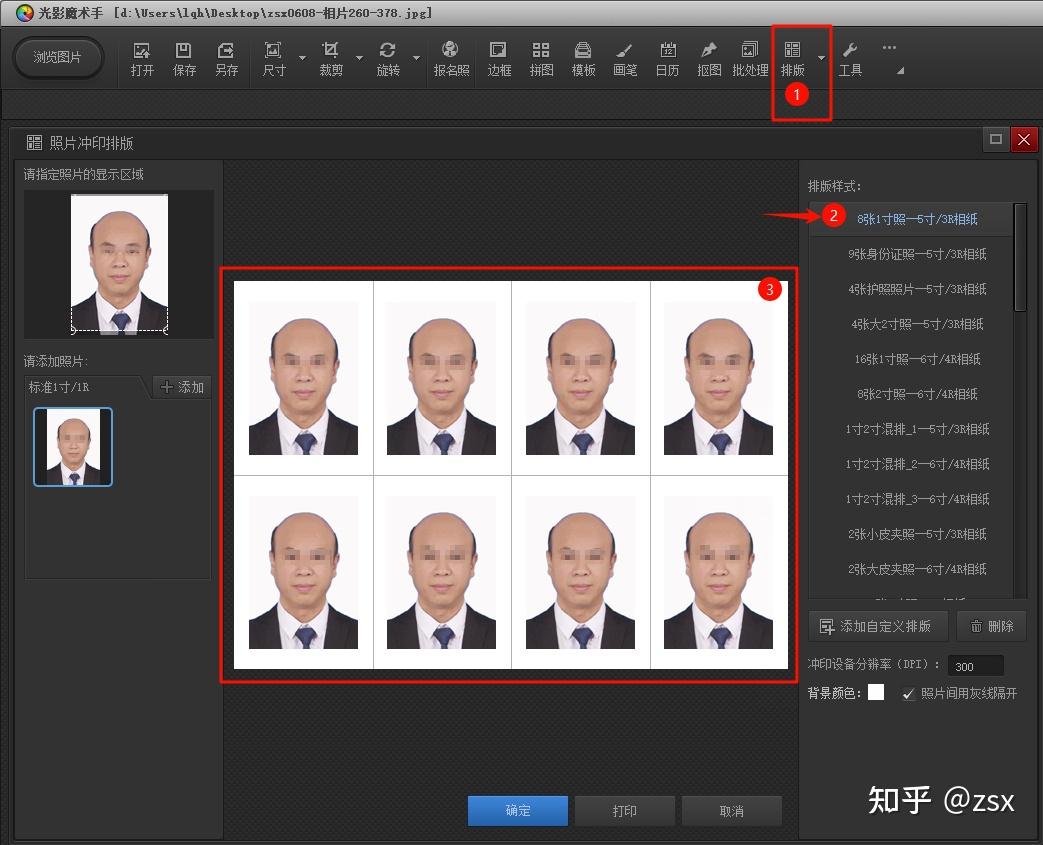1043x845 pixels.
Task: Open the 排版 layout tool
Action: tap(792, 59)
